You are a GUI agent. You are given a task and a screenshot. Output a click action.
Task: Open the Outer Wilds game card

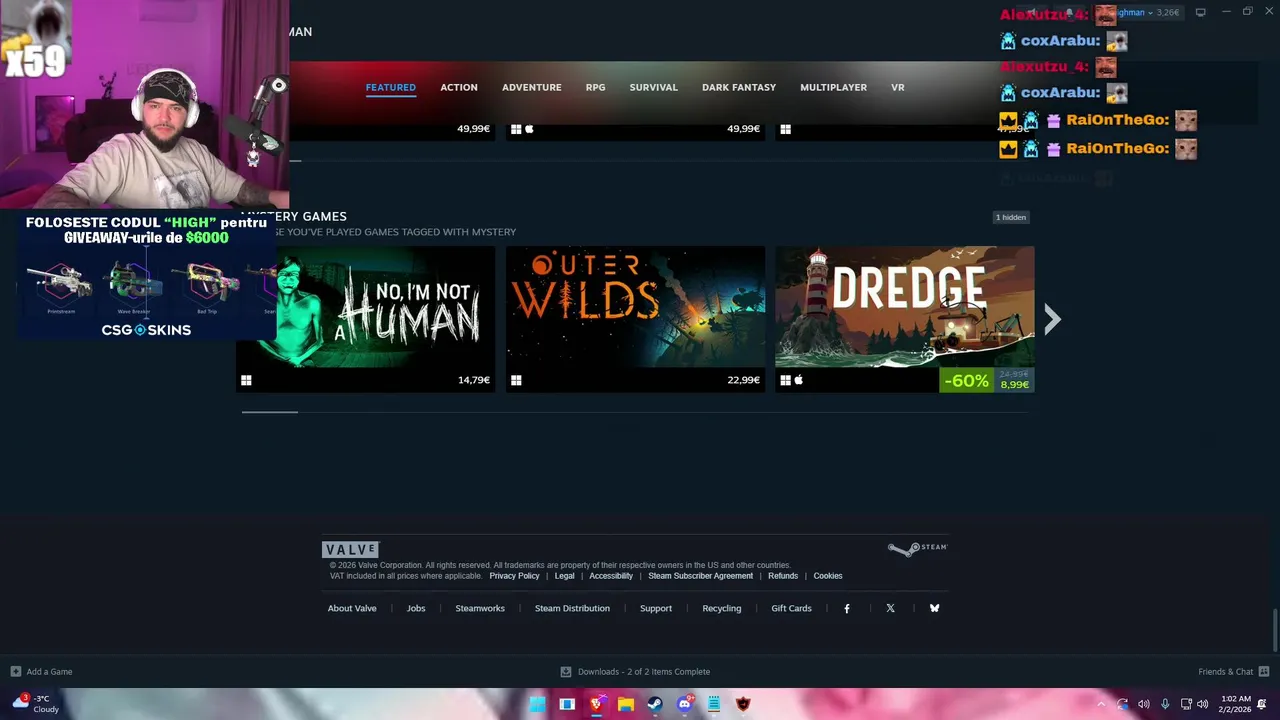coord(635,319)
